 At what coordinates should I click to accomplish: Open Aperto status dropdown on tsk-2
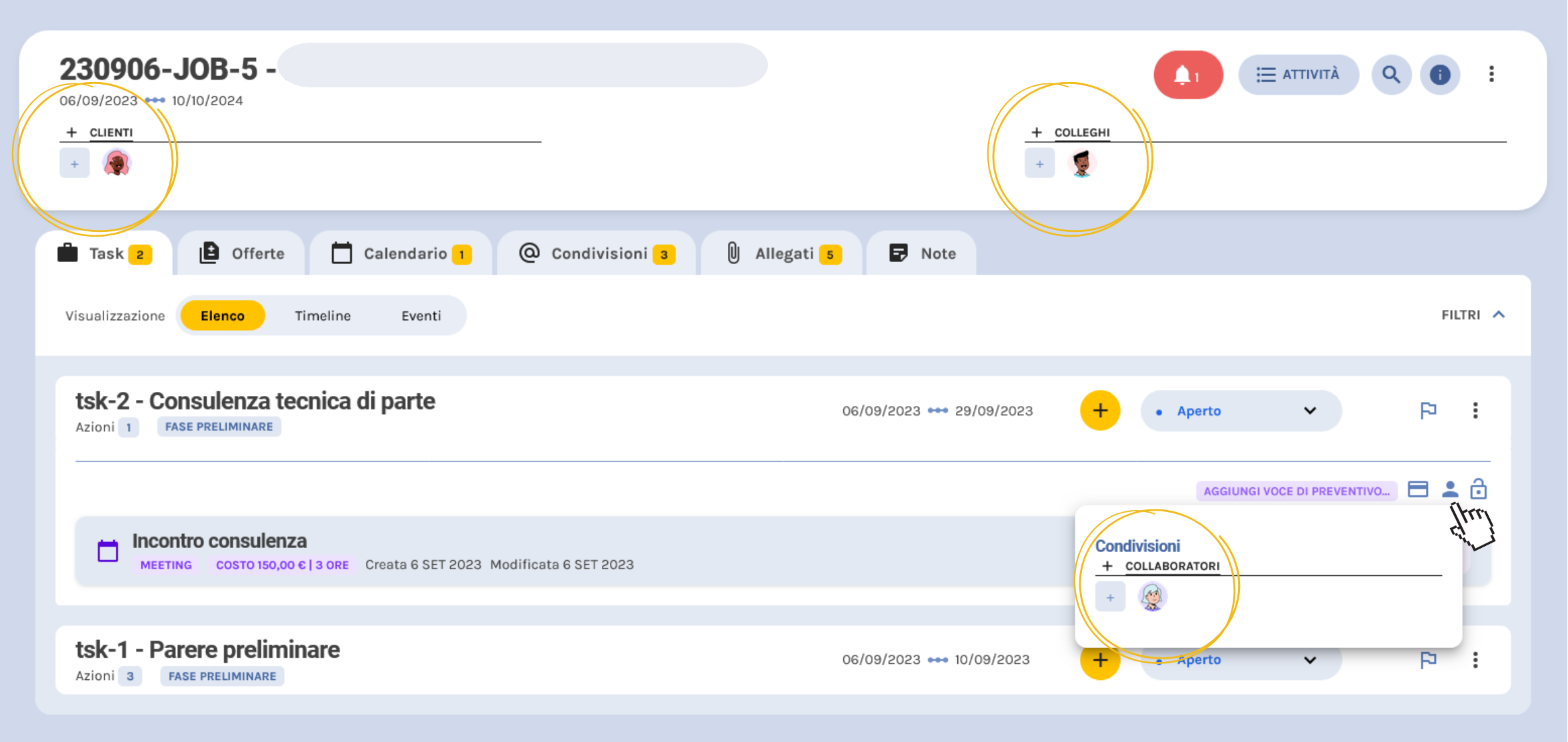(x=1240, y=411)
